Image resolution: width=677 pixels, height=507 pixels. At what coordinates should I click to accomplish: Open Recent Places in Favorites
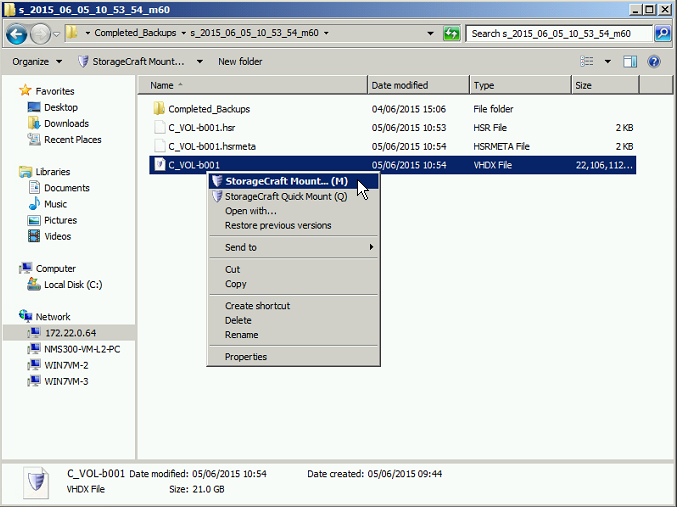[64, 139]
